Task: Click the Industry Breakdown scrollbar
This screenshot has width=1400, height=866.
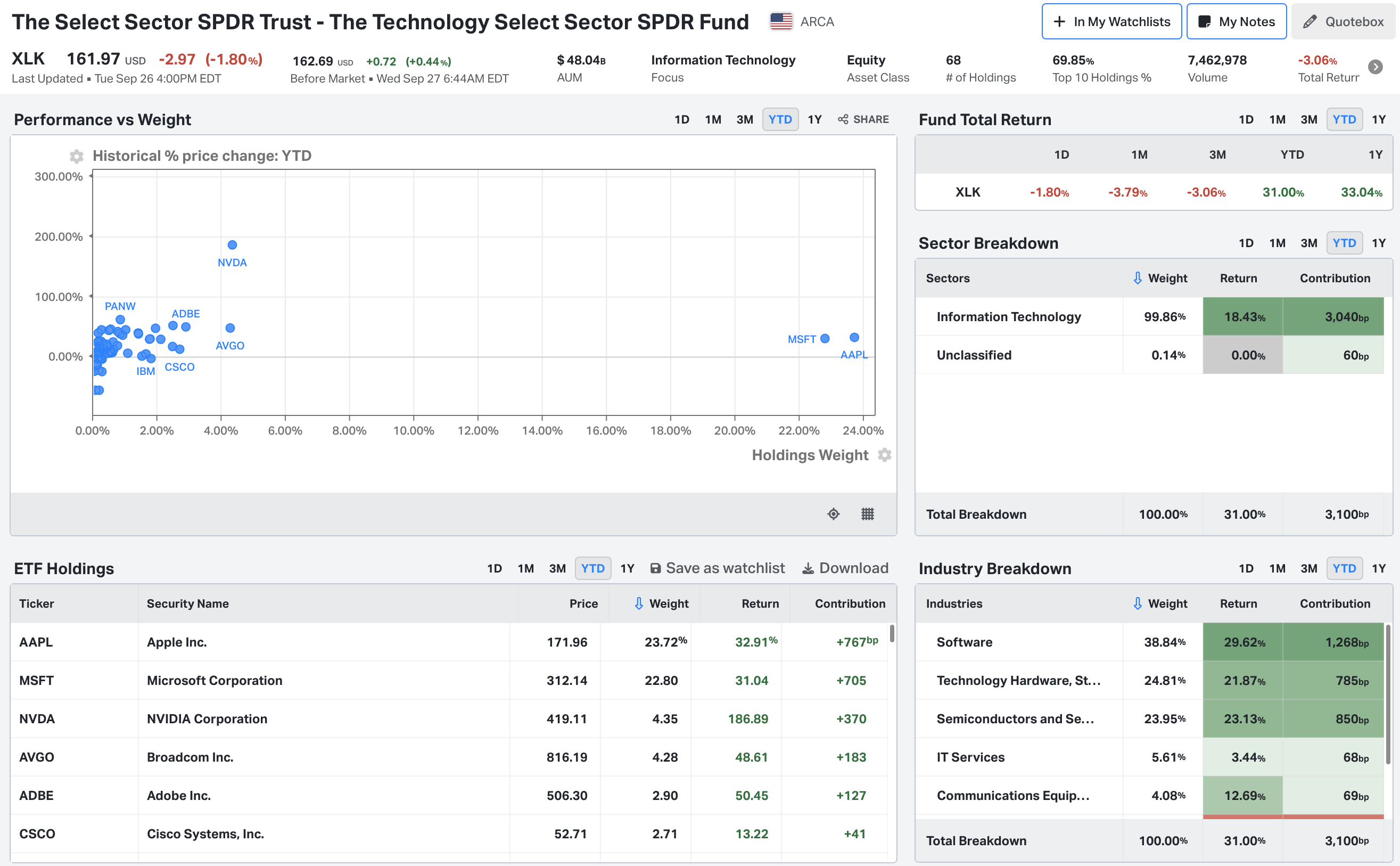Action: (1388, 694)
